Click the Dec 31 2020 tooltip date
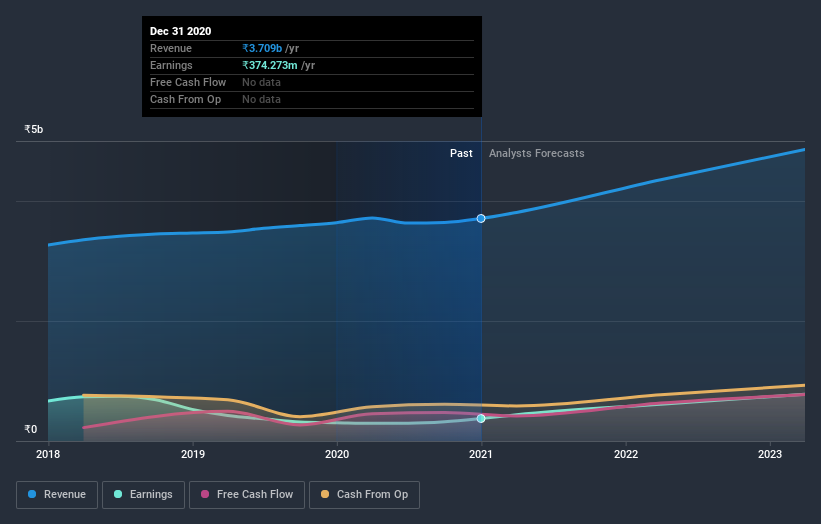 pyautogui.click(x=181, y=31)
